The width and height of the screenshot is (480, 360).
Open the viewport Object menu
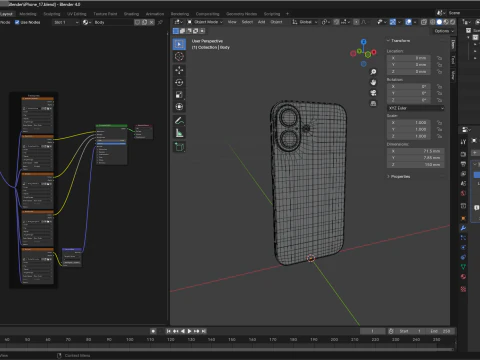click(276, 22)
